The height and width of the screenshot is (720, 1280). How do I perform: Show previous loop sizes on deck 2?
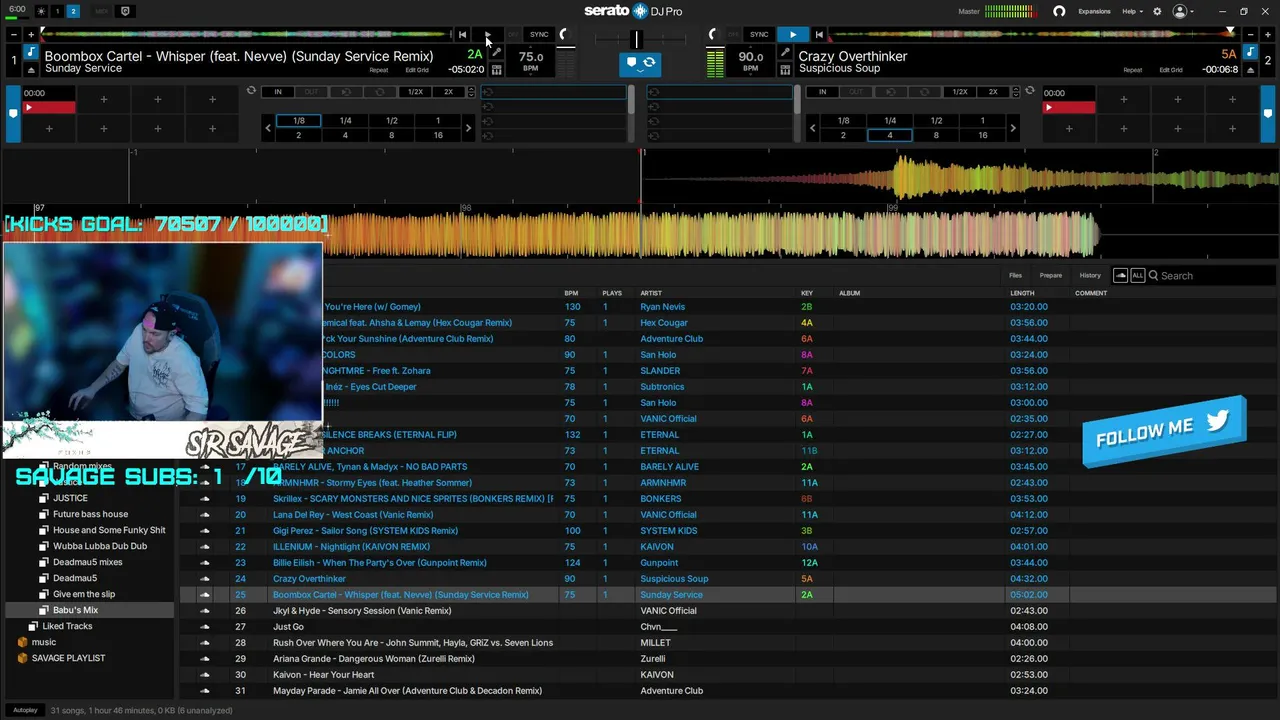[x=812, y=128]
